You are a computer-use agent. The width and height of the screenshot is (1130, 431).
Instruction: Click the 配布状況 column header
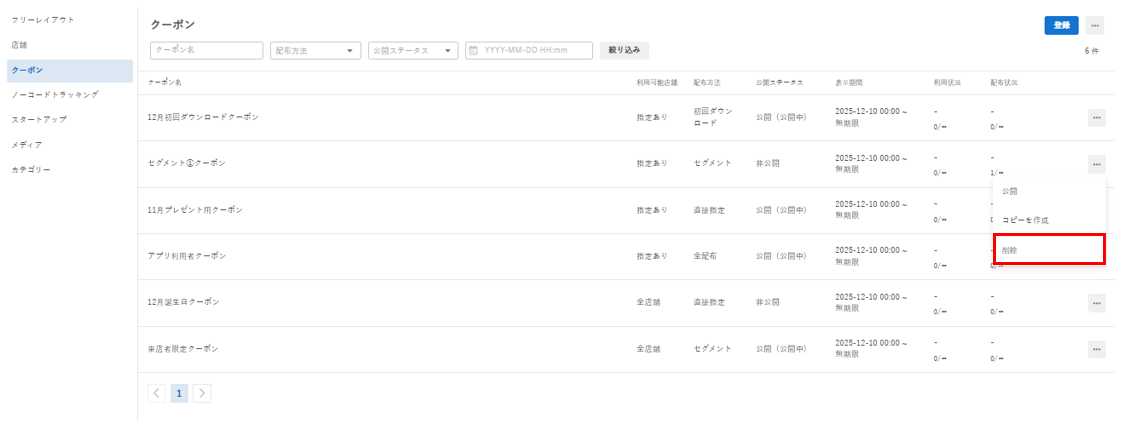click(1004, 83)
